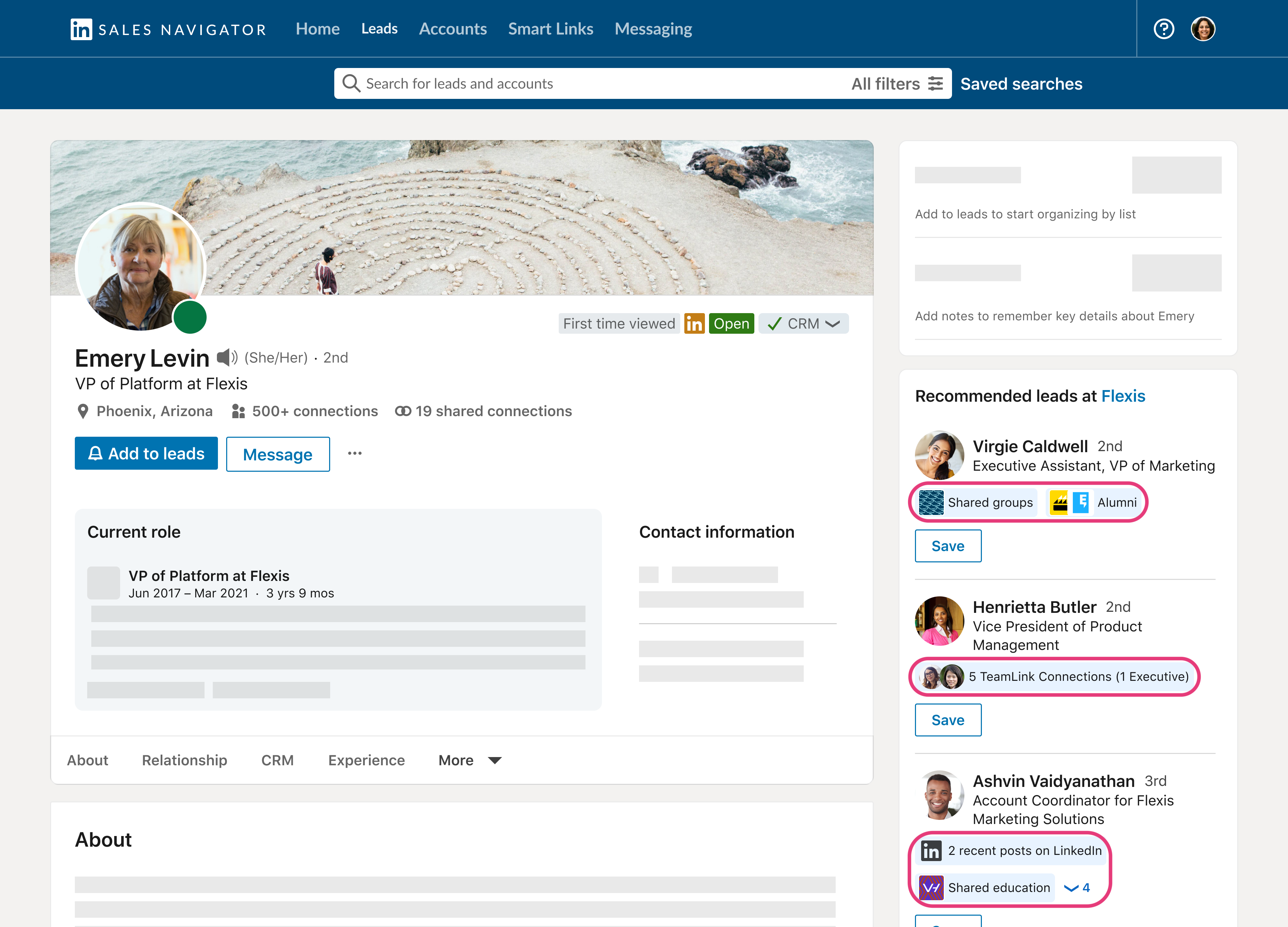The width and height of the screenshot is (1288, 927).
Task: Click the Open profile badge
Action: [731, 324]
